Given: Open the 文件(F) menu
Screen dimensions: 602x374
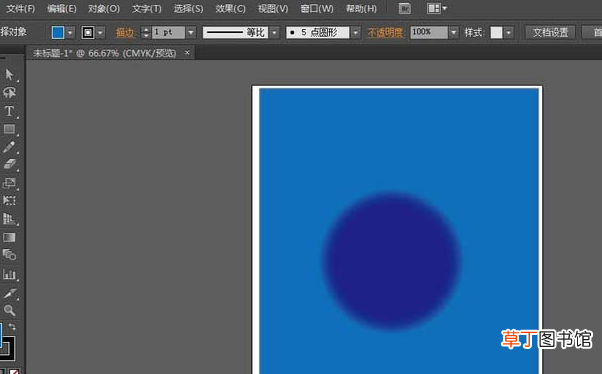Looking at the screenshot, I should click(x=20, y=8).
